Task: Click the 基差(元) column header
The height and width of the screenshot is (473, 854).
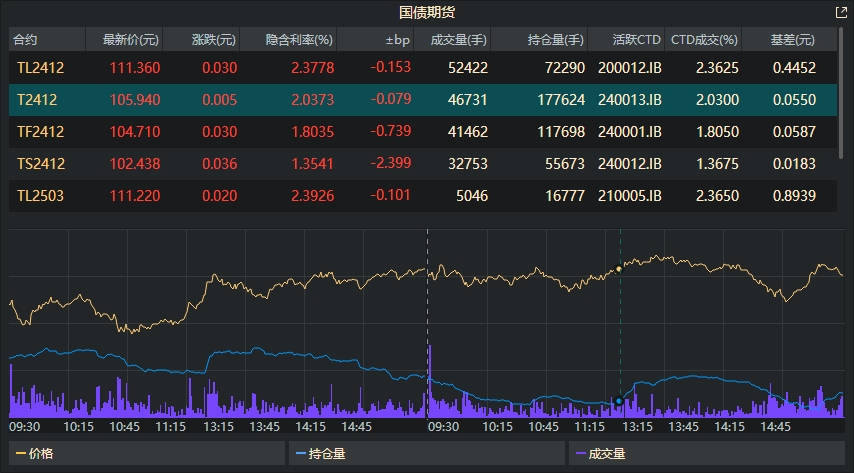Action: [x=792, y=40]
